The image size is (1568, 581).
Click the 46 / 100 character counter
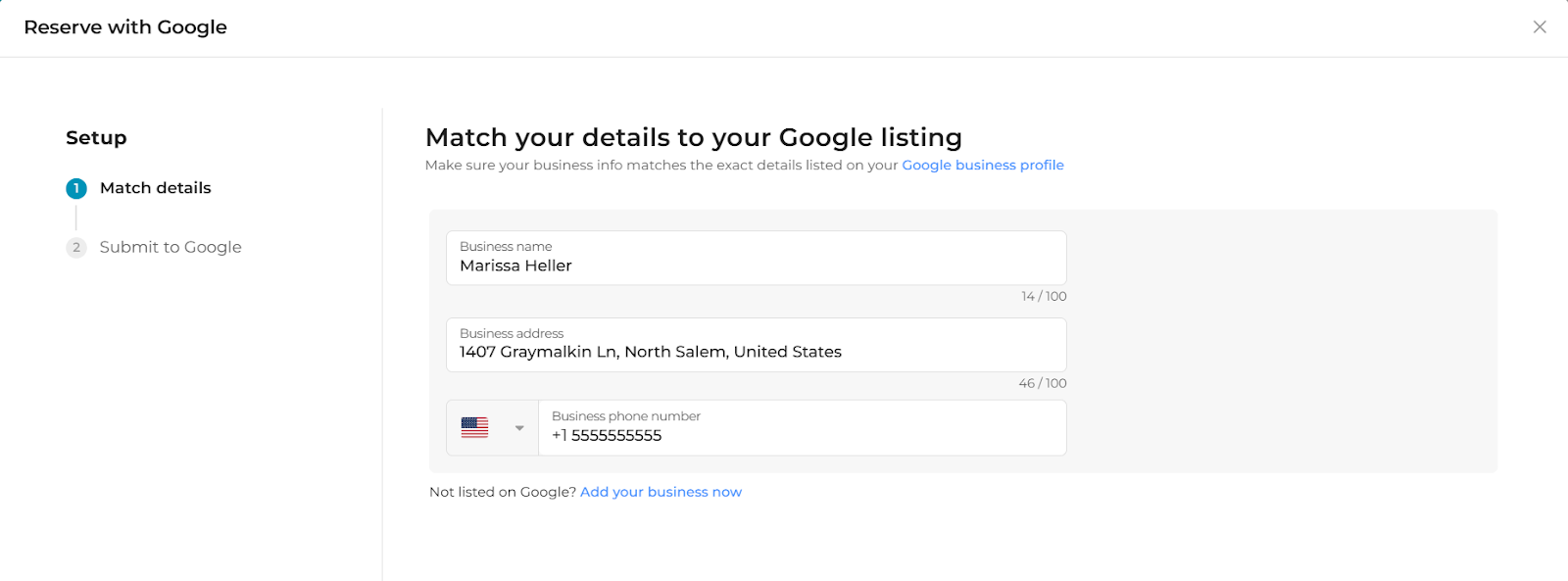point(1042,384)
